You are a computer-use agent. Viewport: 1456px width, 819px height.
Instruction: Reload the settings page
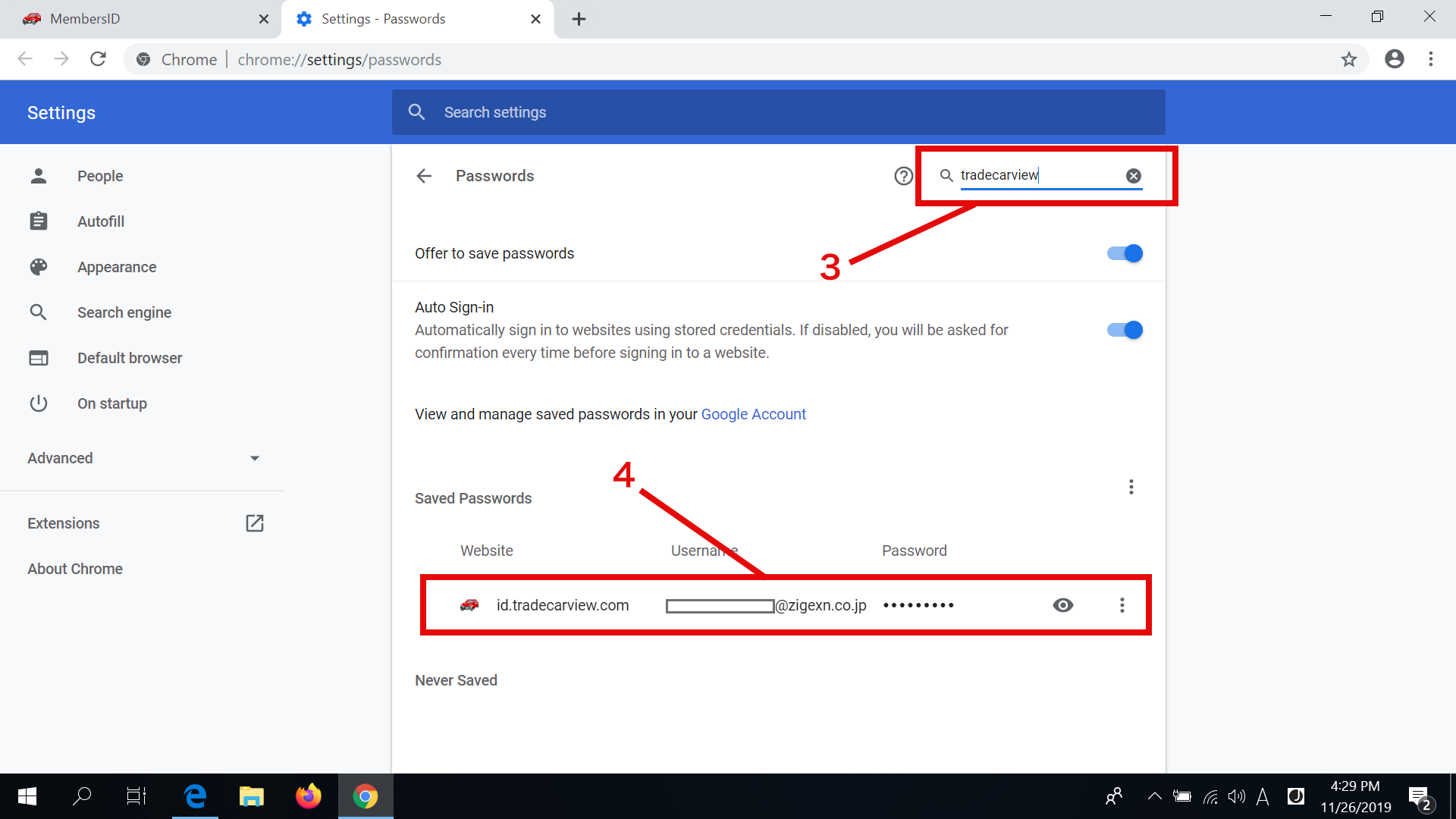tap(98, 59)
